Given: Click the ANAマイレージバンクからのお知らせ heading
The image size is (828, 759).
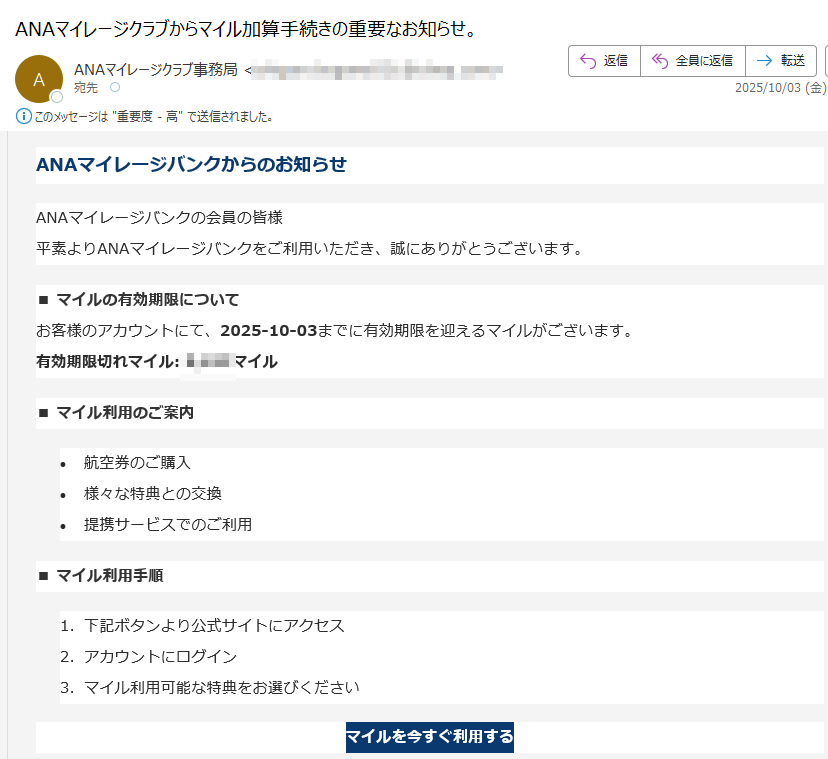Looking at the screenshot, I should [191, 164].
